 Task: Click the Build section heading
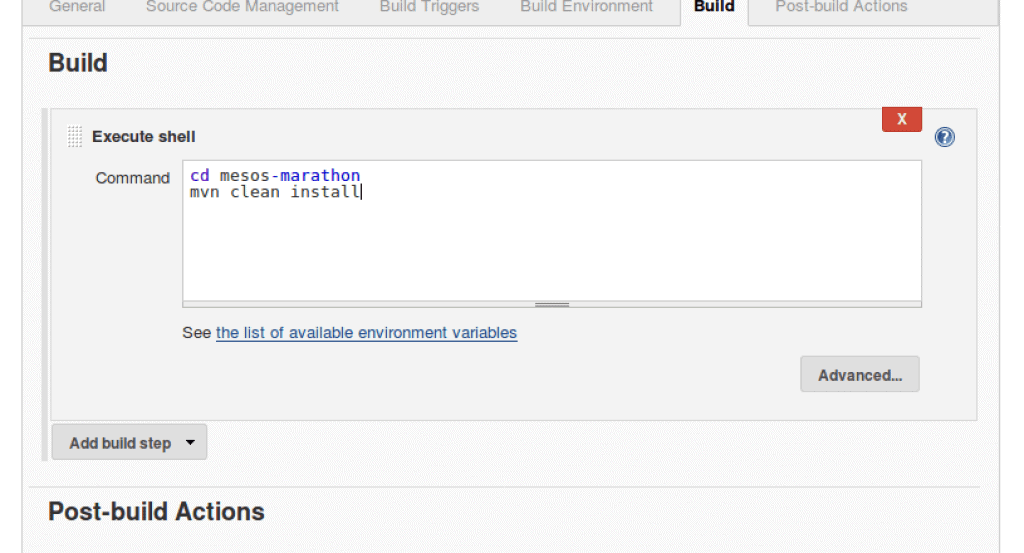pyautogui.click(x=78, y=63)
